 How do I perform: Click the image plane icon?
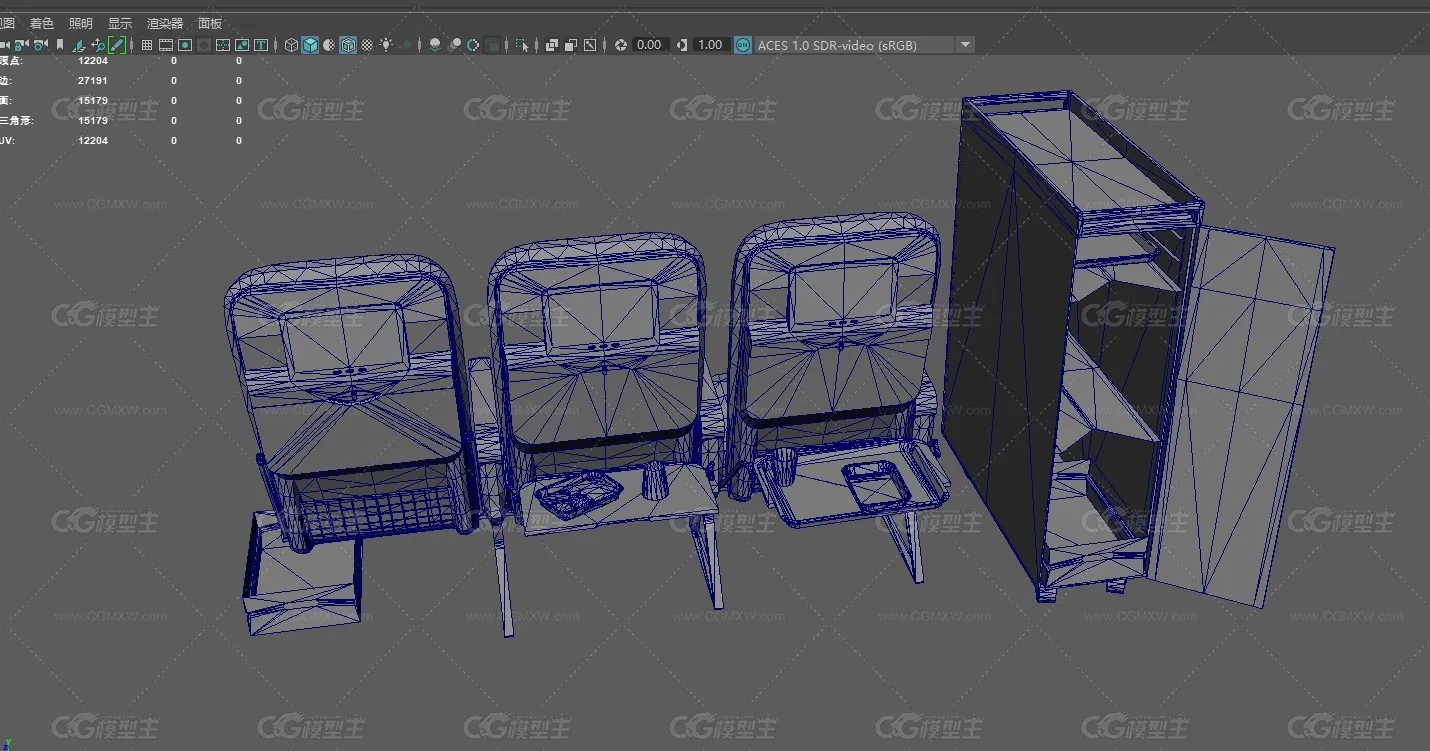pos(80,45)
